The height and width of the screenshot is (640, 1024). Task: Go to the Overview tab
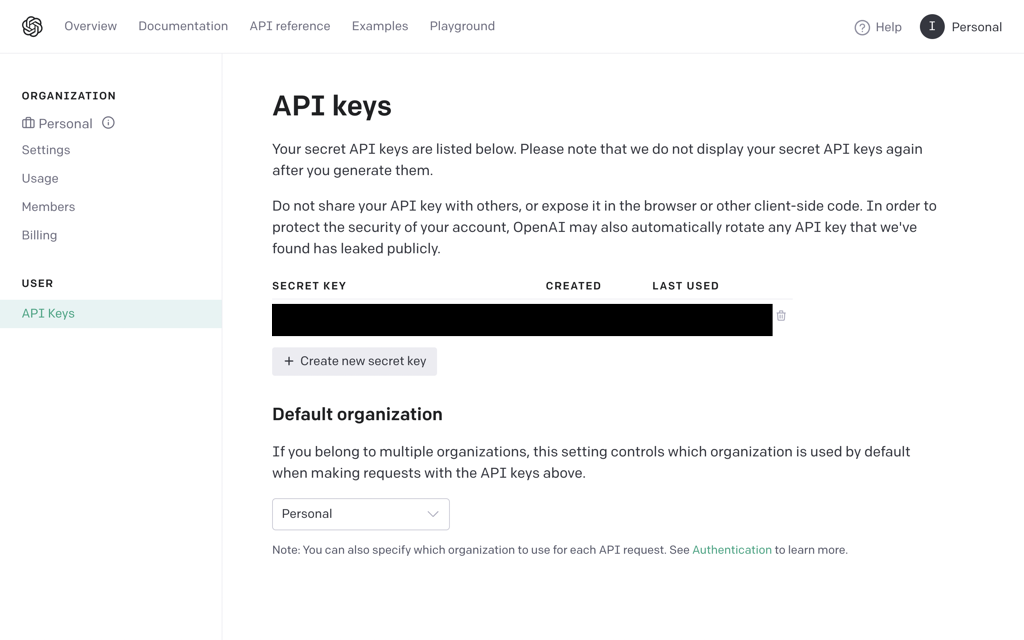tap(90, 26)
